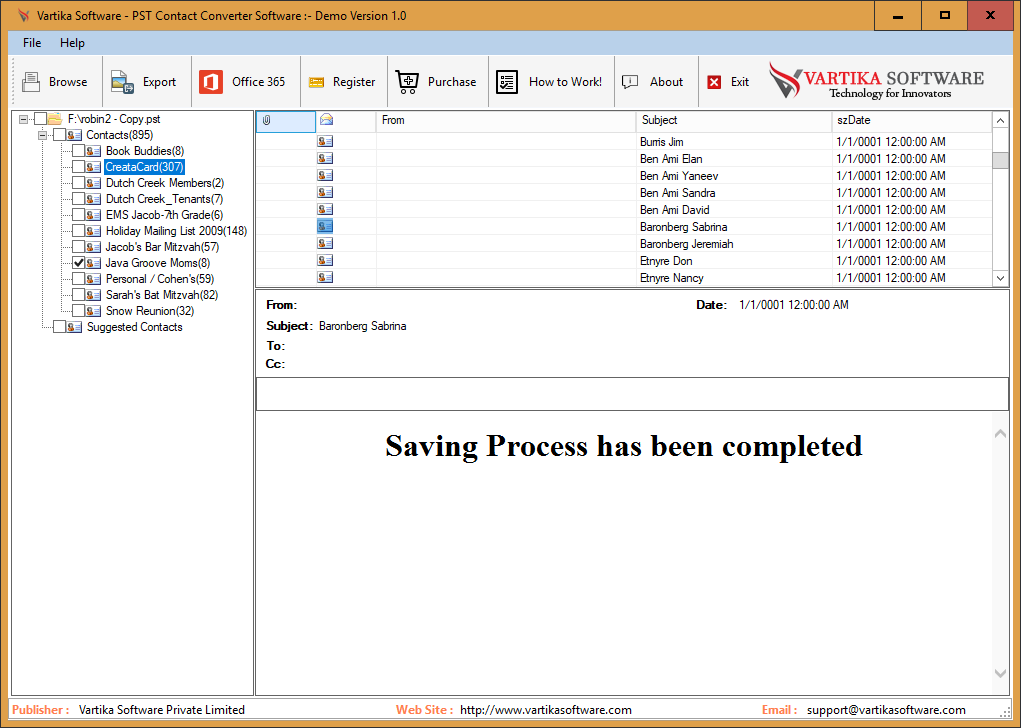Click the contact card icon for Ben Ami Sandra

pyautogui.click(x=325, y=192)
